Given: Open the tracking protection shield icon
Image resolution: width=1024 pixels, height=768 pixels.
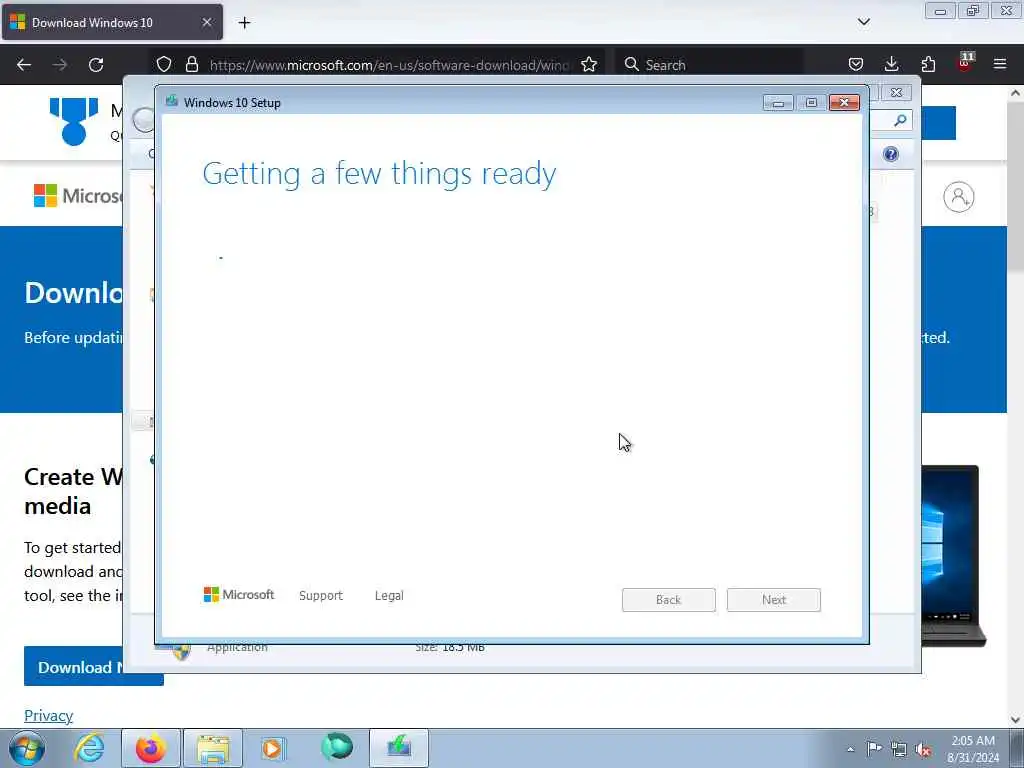Looking at the screenshot, I should (x=164, y=64).
